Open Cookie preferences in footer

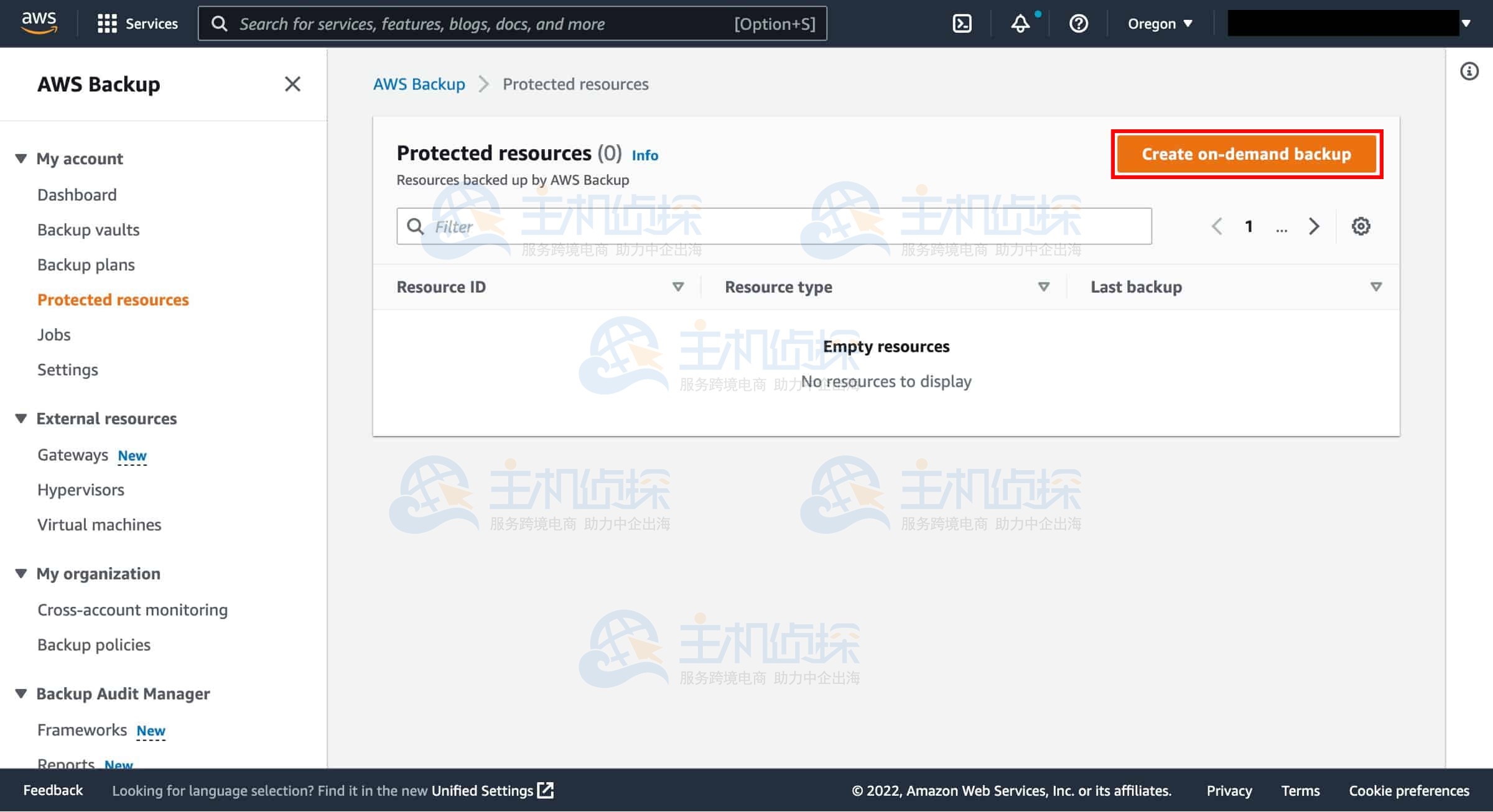coord(1409,790)
